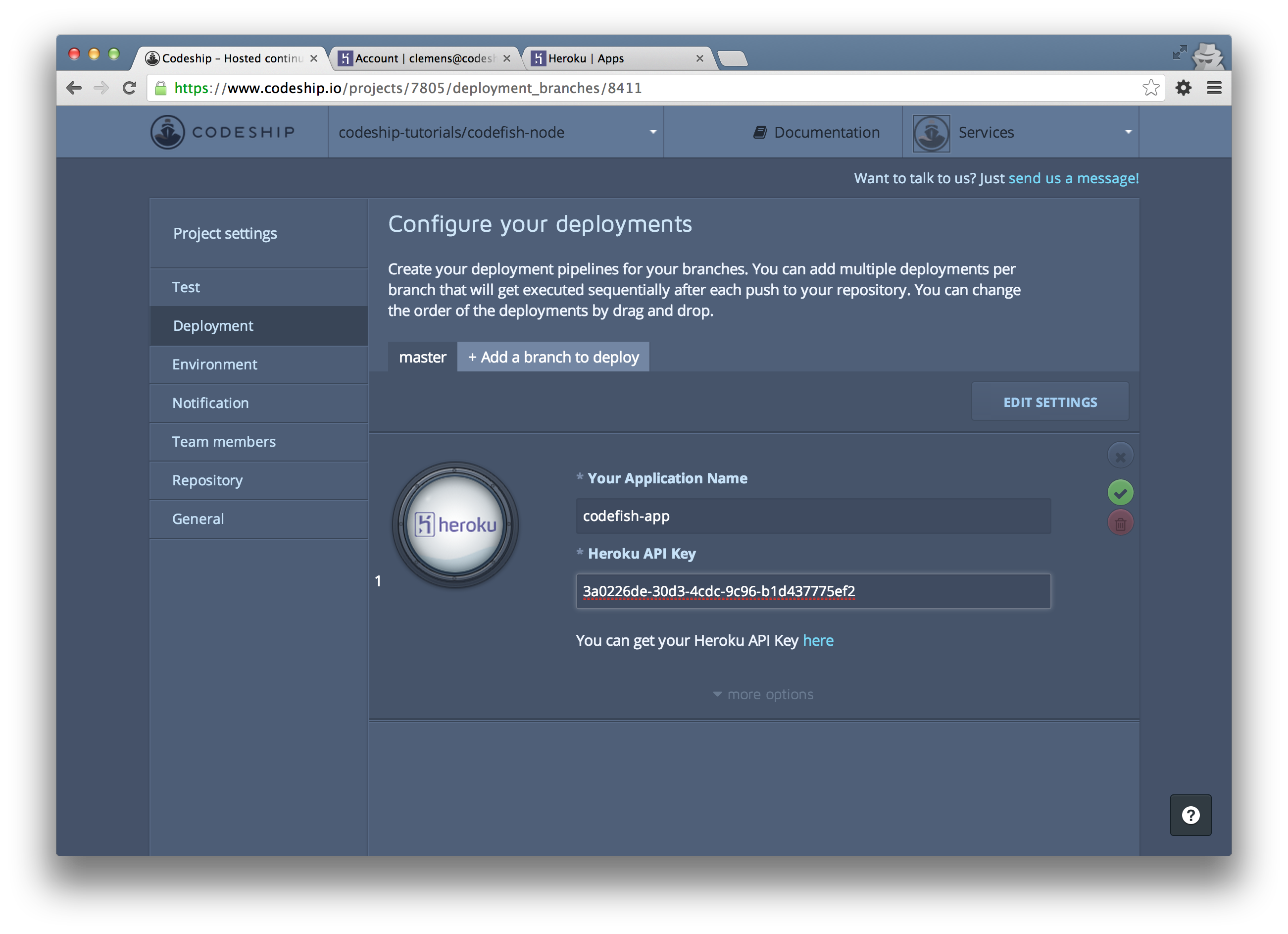Open the help question mark widget
Screen dimensions: 1288x934
click(1190, 815)
